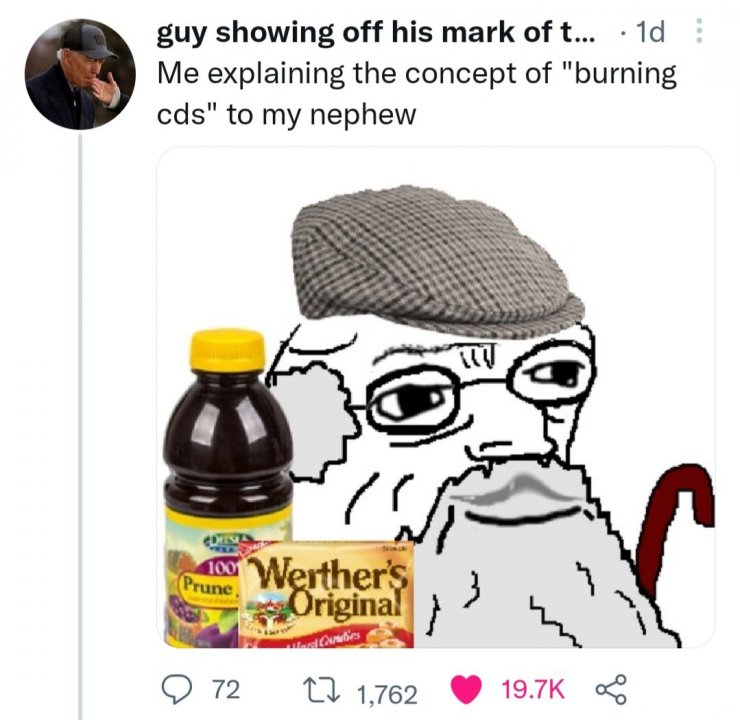The image size is (740, 720).
Task: Click the Werther's Original candy bag
Action: click(326, 594)
